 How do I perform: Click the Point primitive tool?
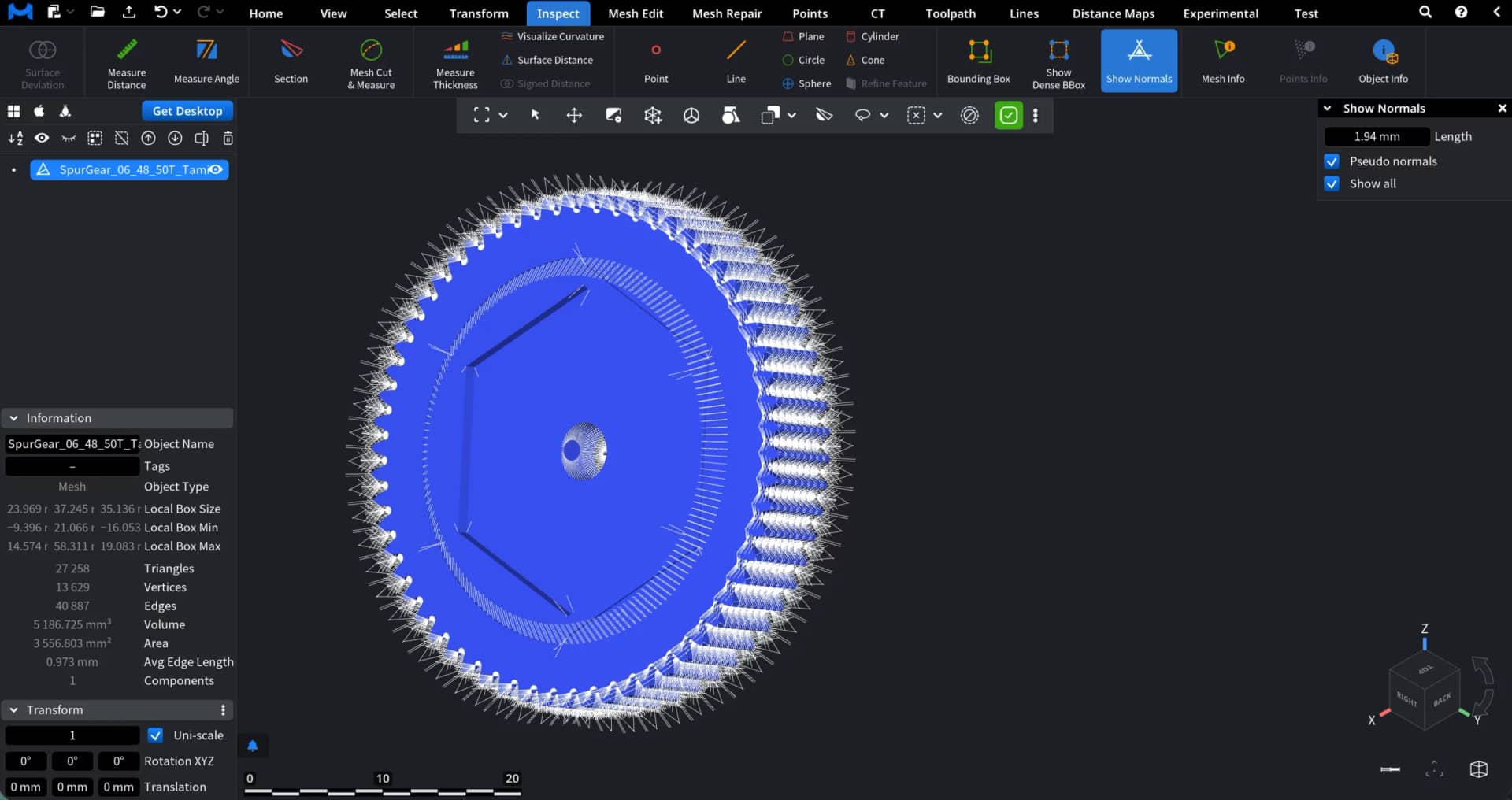tap(656, 61)
